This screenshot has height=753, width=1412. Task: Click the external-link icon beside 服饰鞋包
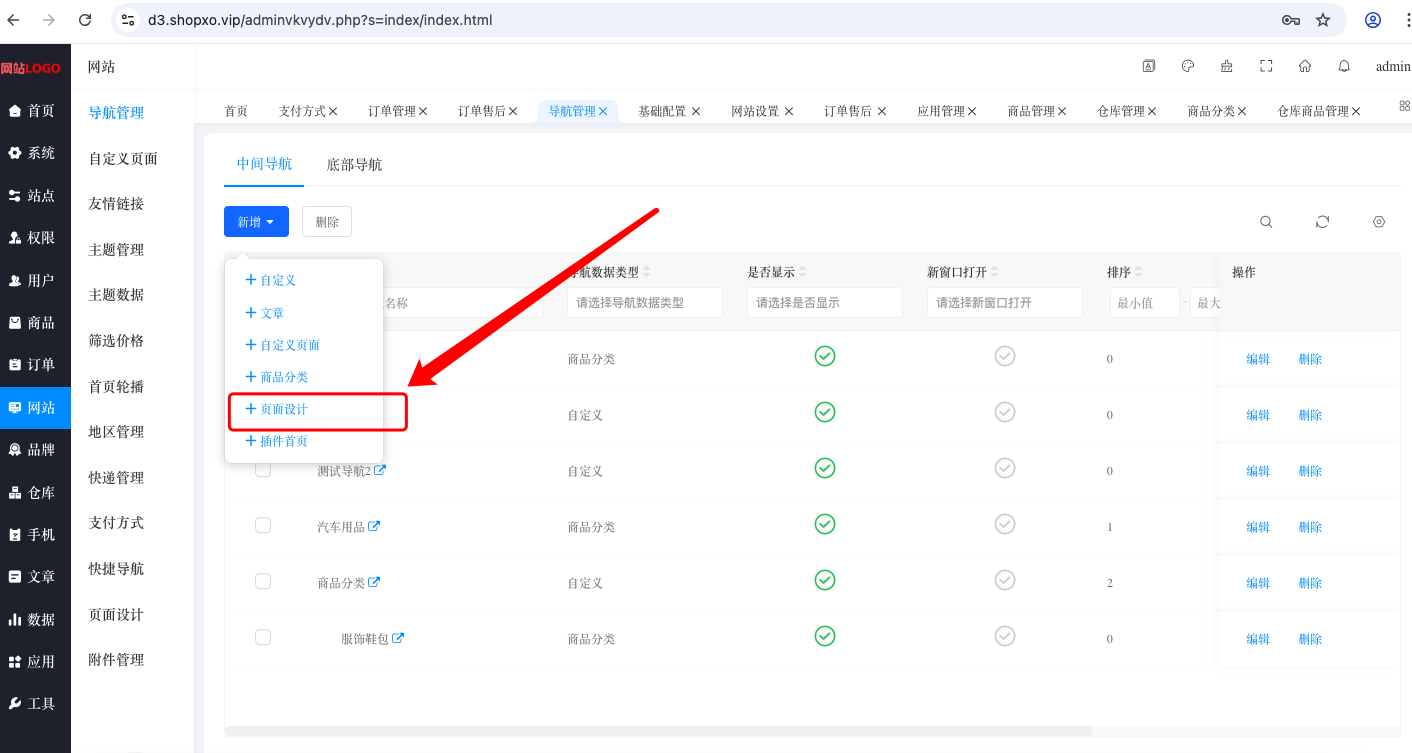pos(398,638)
